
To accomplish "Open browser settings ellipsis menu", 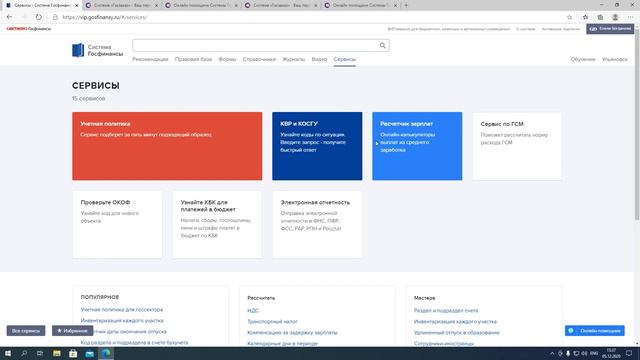I will 631,17.
